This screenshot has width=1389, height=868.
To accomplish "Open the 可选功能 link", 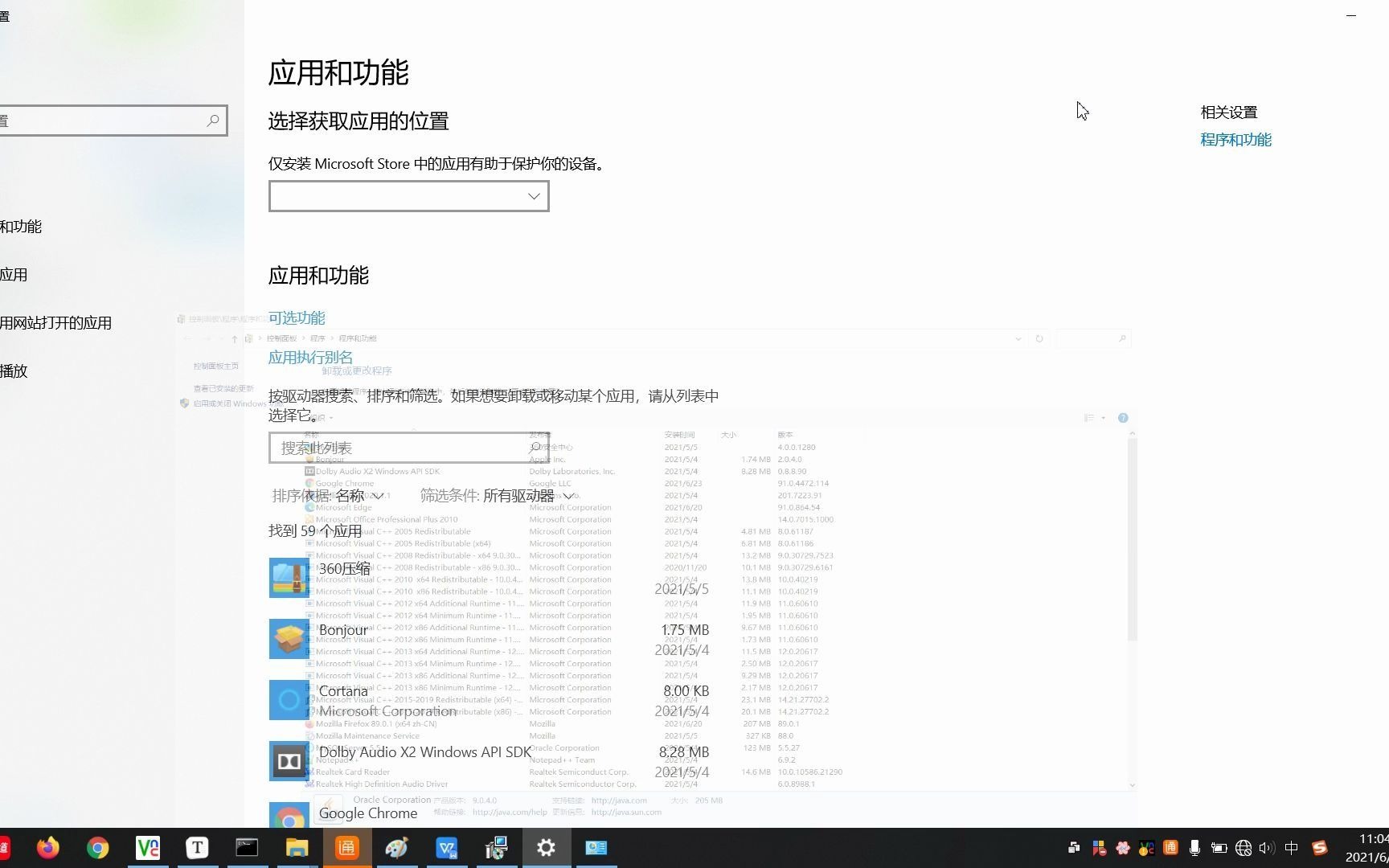I will click(297, 317).
